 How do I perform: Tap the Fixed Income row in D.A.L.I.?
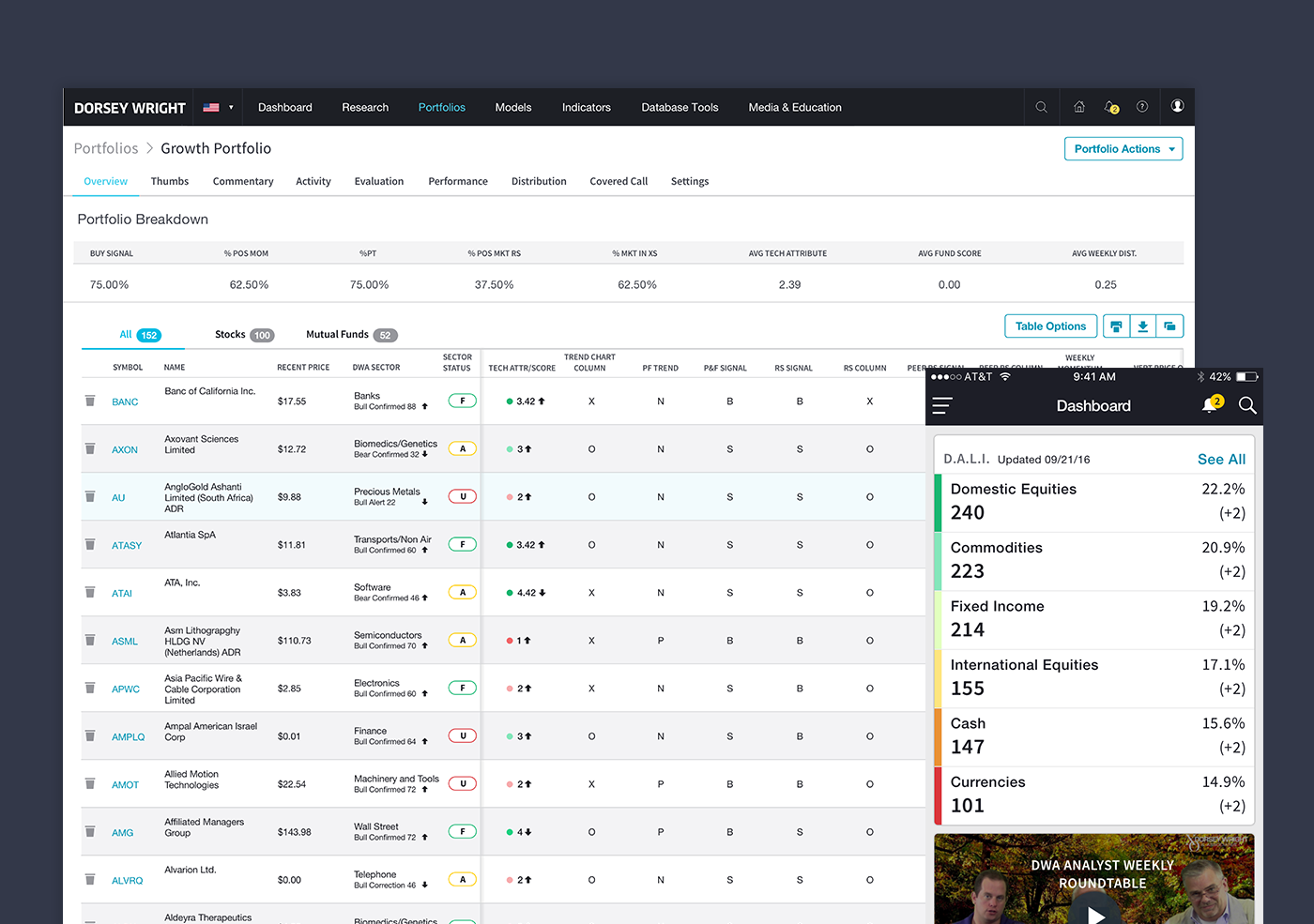[x=1094, y=620]
